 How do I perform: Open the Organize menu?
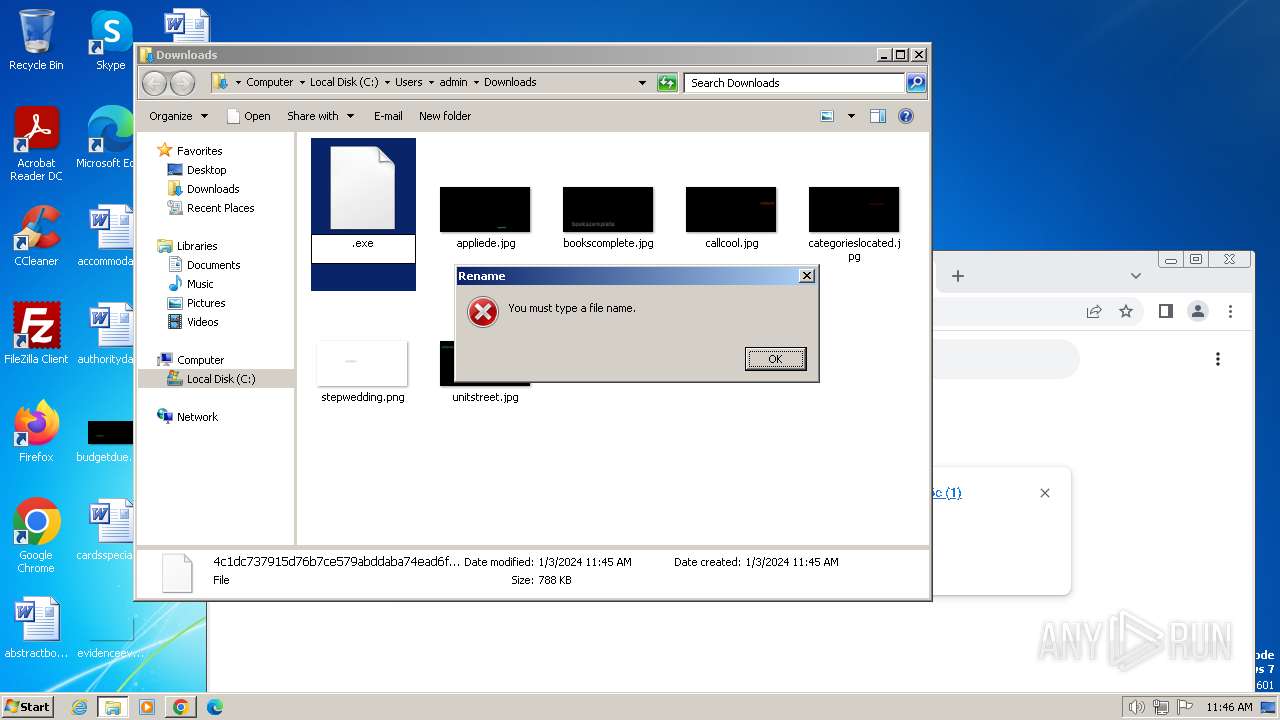pyautogui.click(x=178, y=116)
